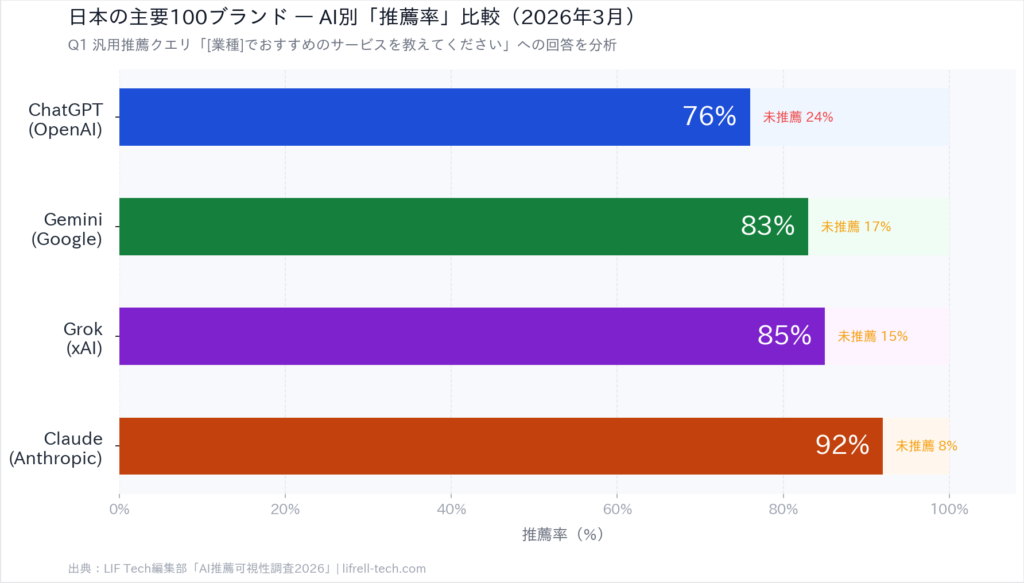Open the lifrell-tech.com source link
The image size is (1024, 583).
pyautogui.click(x=384, y=568)
